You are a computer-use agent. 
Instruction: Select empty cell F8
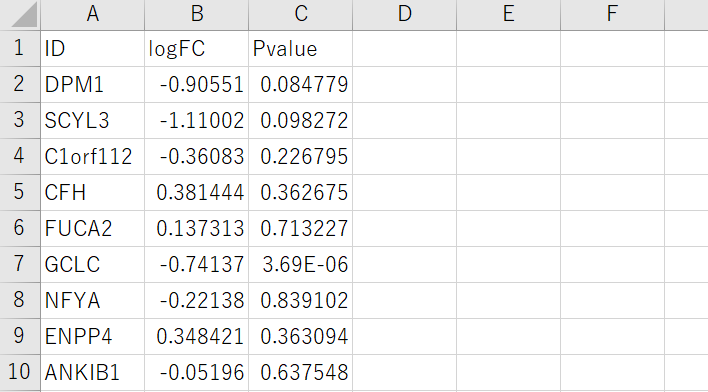coord(612,300)
